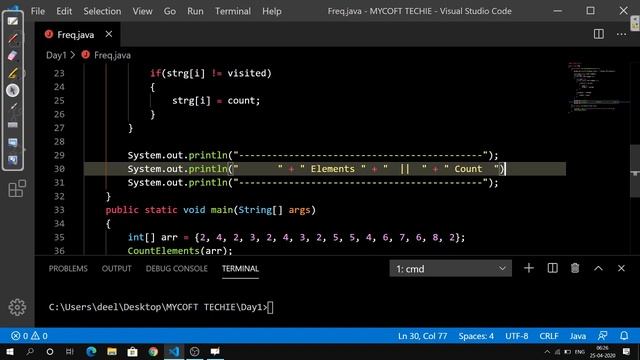Click 'CountElements(arr);' on line 36
This screenshot has height=360, width=640.
coord(180,251)
